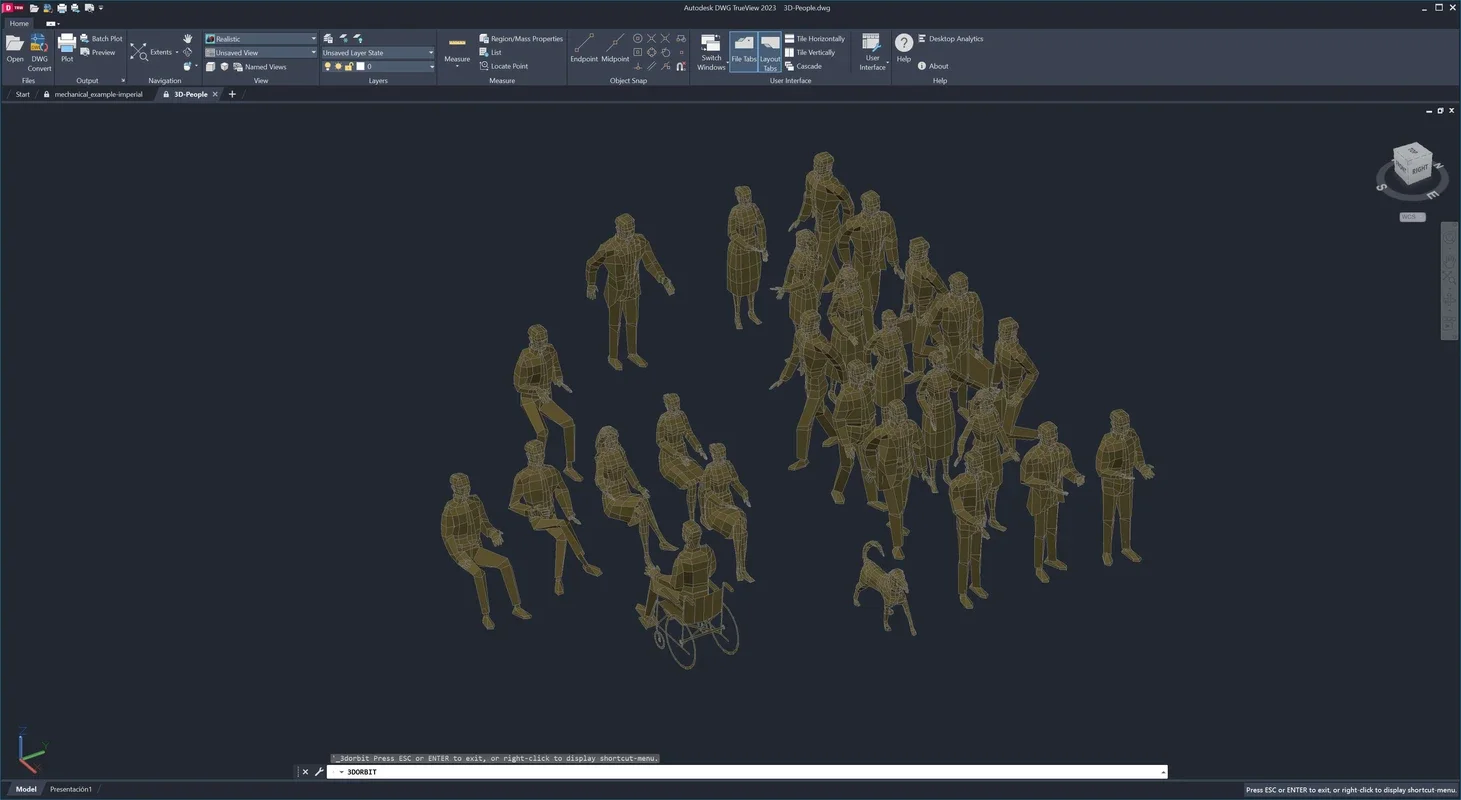Activate the Pan hand tool in Navigation
This screenshot has width=1461, height=800.
[x=187, y=39]
